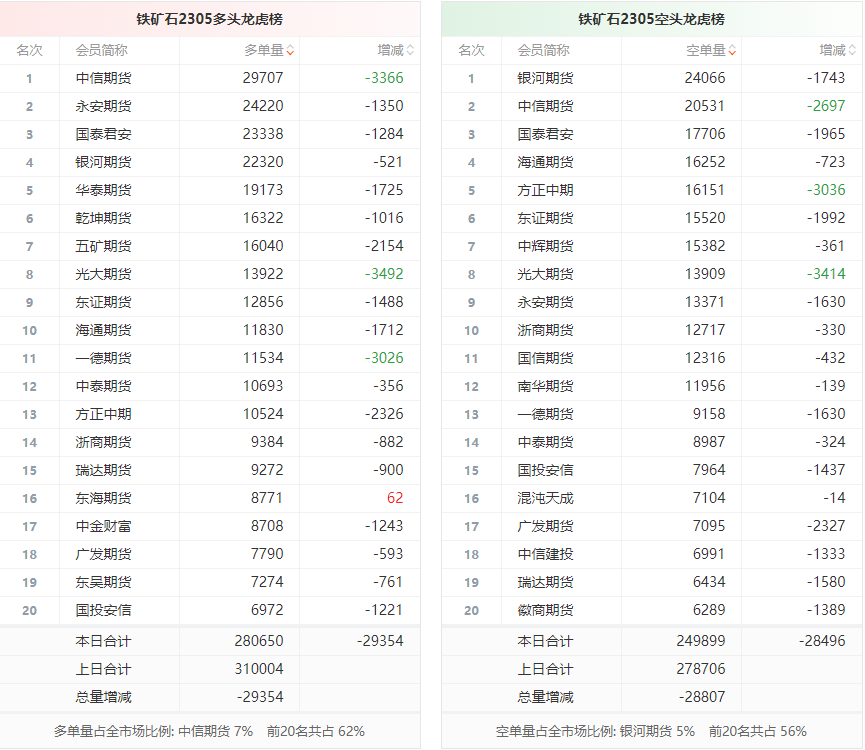Select 混沌天成 in the 空头 ranking
This screenshot has width=865, height=750.
pyautogui.click(x=545, y=498)
